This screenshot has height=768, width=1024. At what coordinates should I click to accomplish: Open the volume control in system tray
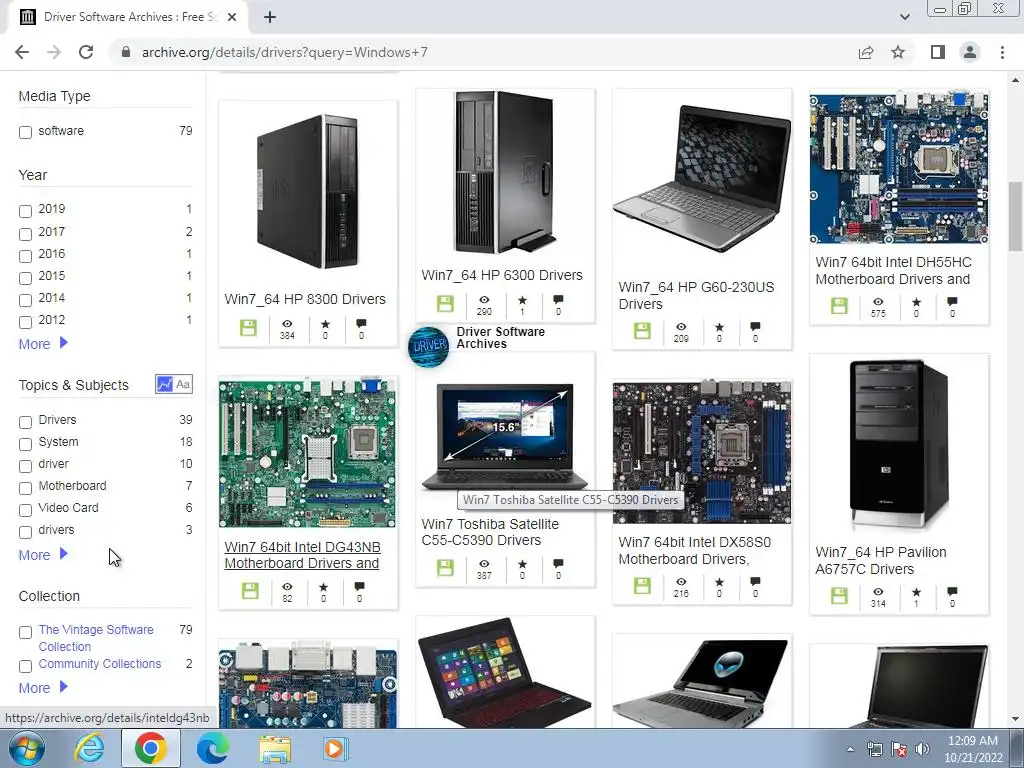coord(922,749)
